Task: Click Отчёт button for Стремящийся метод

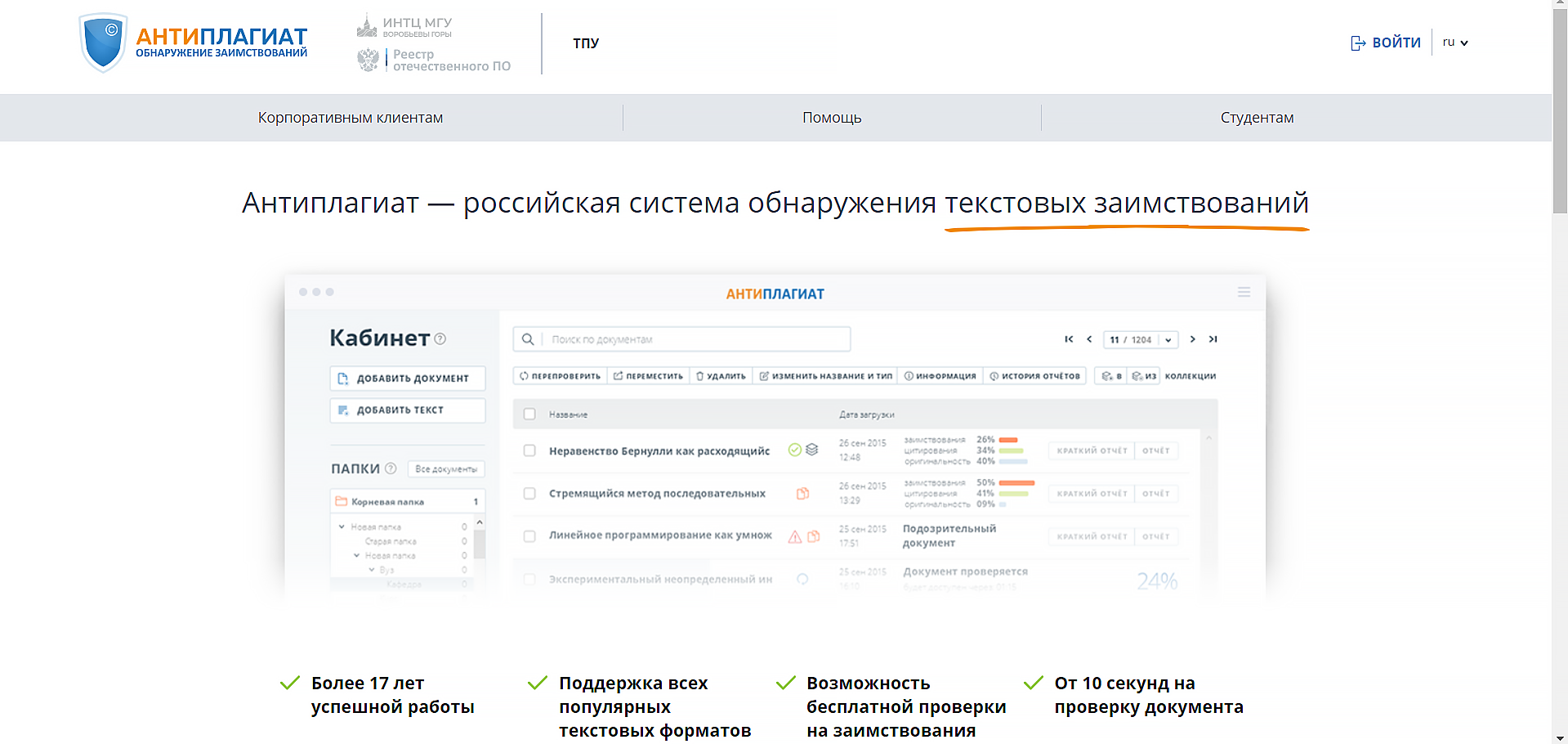Action: pyautogui.click(x=1156, y=494)
